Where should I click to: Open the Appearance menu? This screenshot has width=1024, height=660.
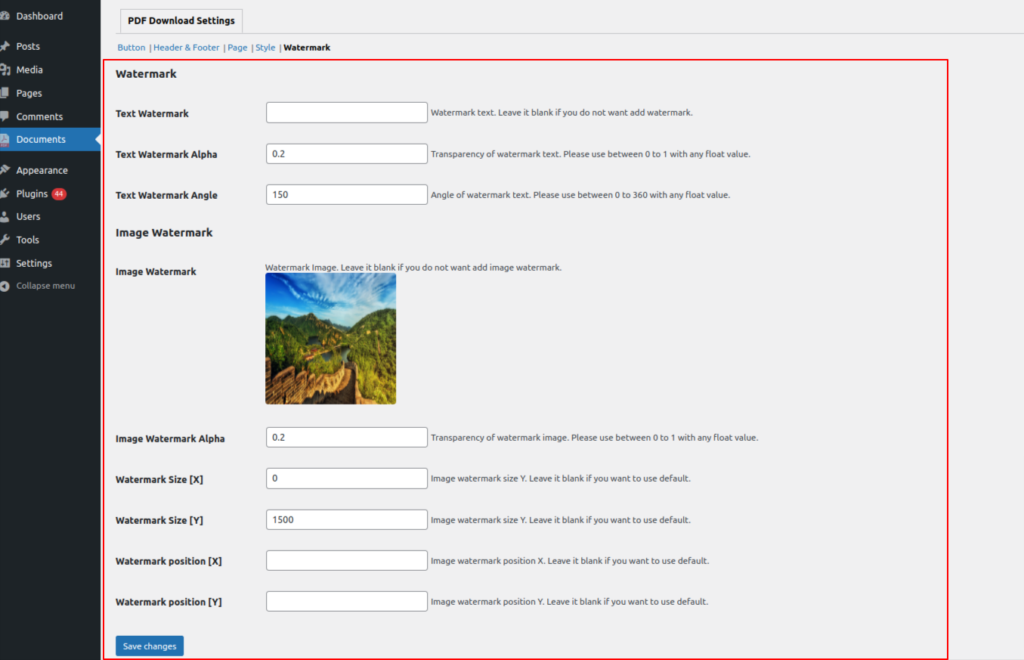[x=43, y=169]
